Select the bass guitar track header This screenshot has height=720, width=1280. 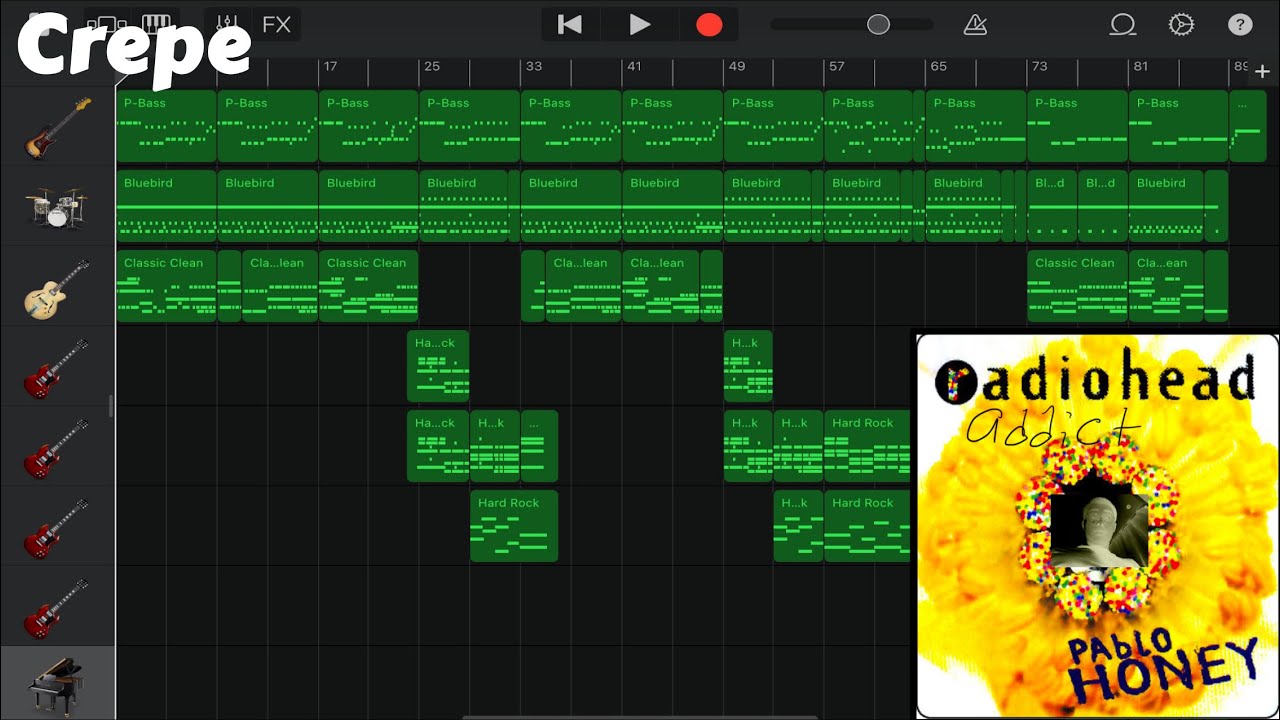tap(58, 126)
